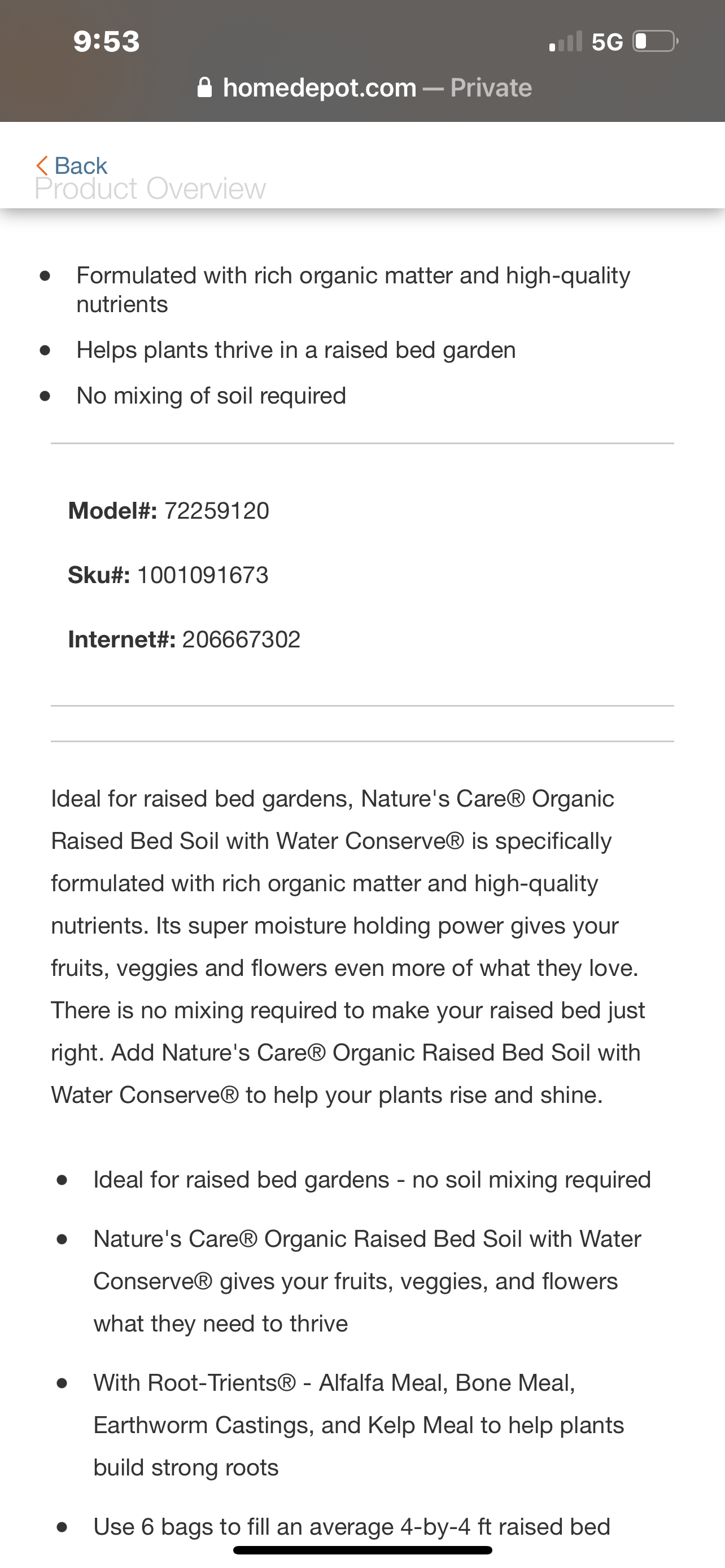The height and width of the screenshot is (1568, 725).
Task: Tap the orange back chevron icon
Action: pos(41,165)
